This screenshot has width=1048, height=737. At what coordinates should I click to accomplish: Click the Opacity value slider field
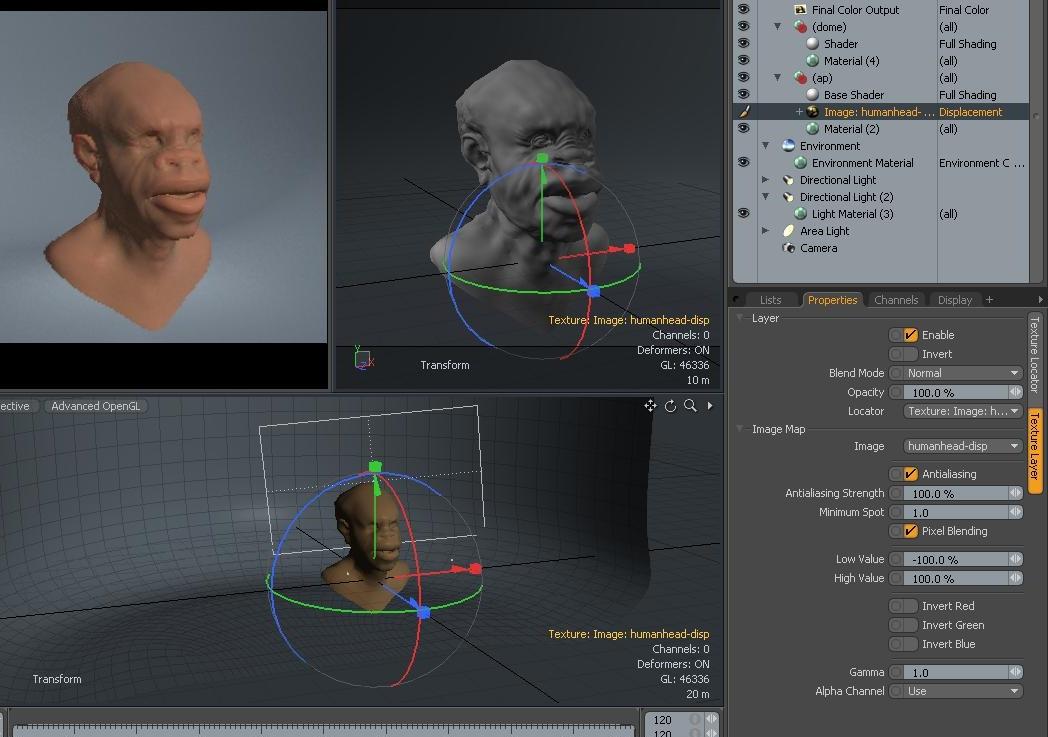point(956,392)
